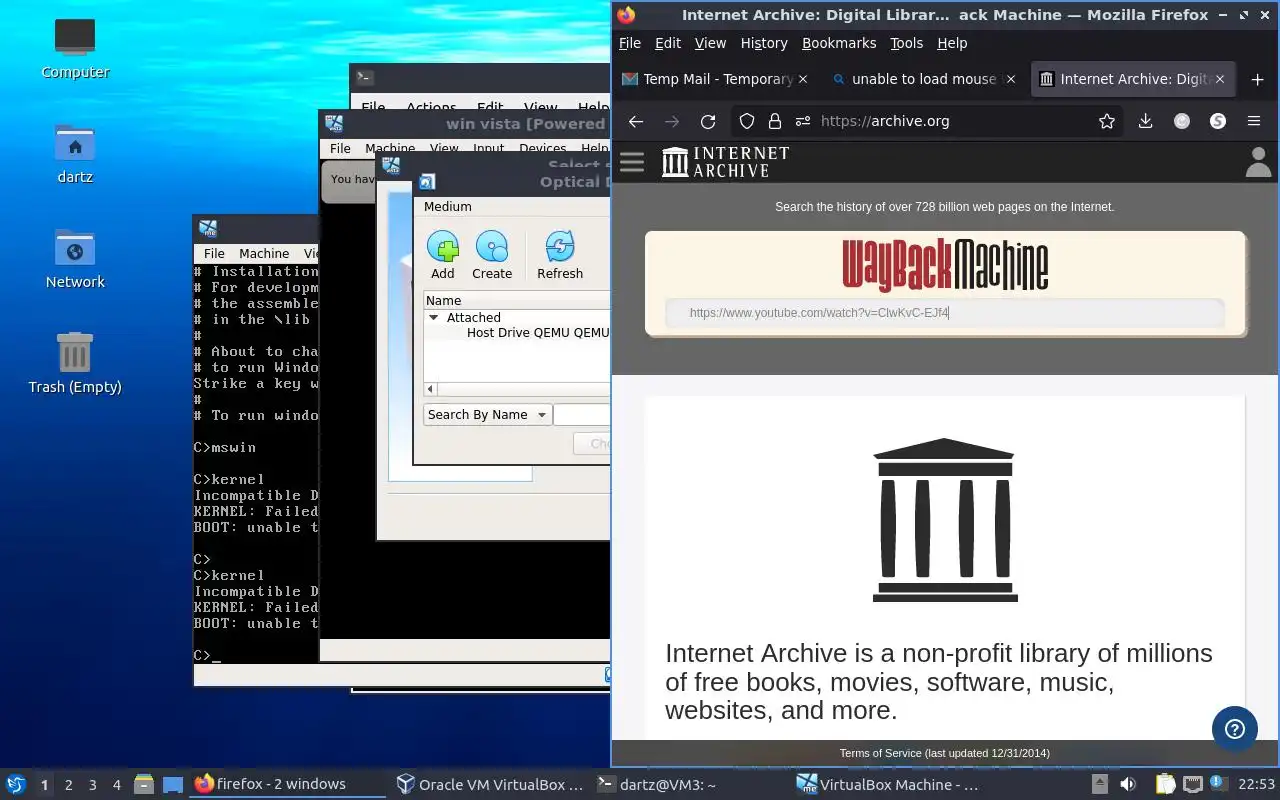Go back in Firefox navigation
1280x800 pixels.
(x=636, y=121)
